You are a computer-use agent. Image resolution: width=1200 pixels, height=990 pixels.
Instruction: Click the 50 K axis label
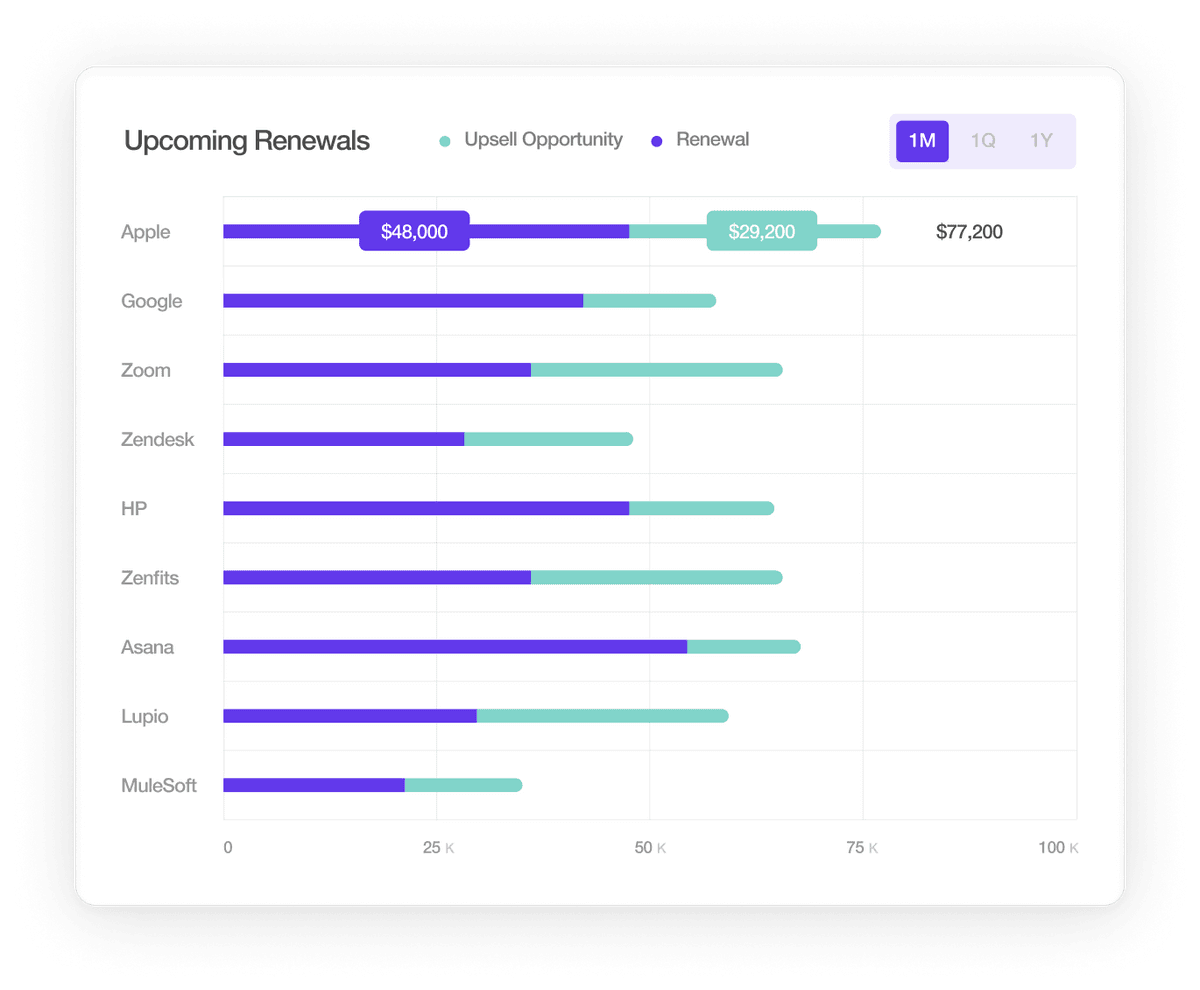click(650, 848)
